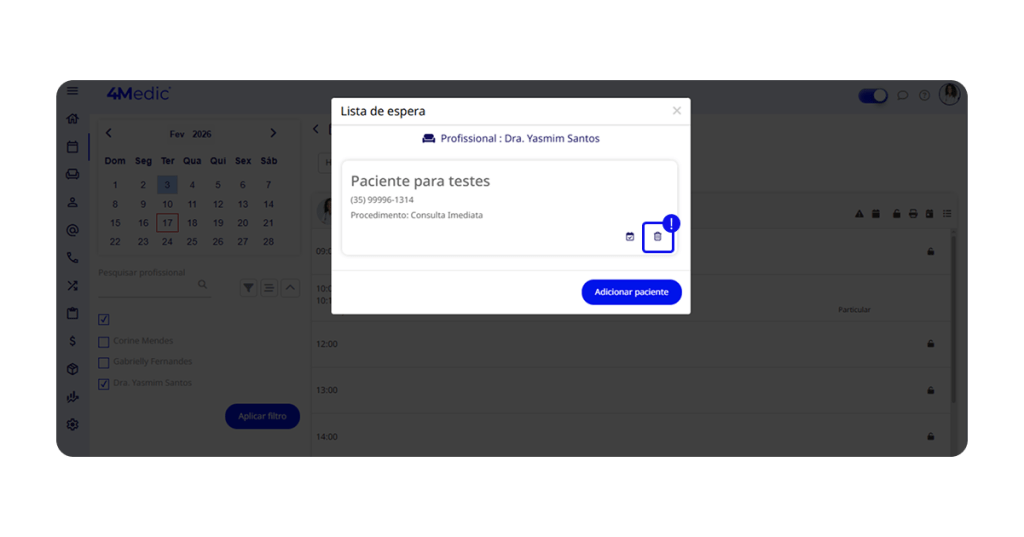Go to next month in calendar
This screenshot has width=1024, height=537.
coord(273,133)
